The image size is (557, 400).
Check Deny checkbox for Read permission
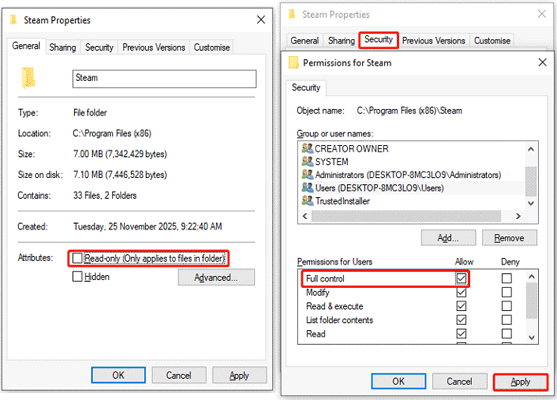coord(507,334)
